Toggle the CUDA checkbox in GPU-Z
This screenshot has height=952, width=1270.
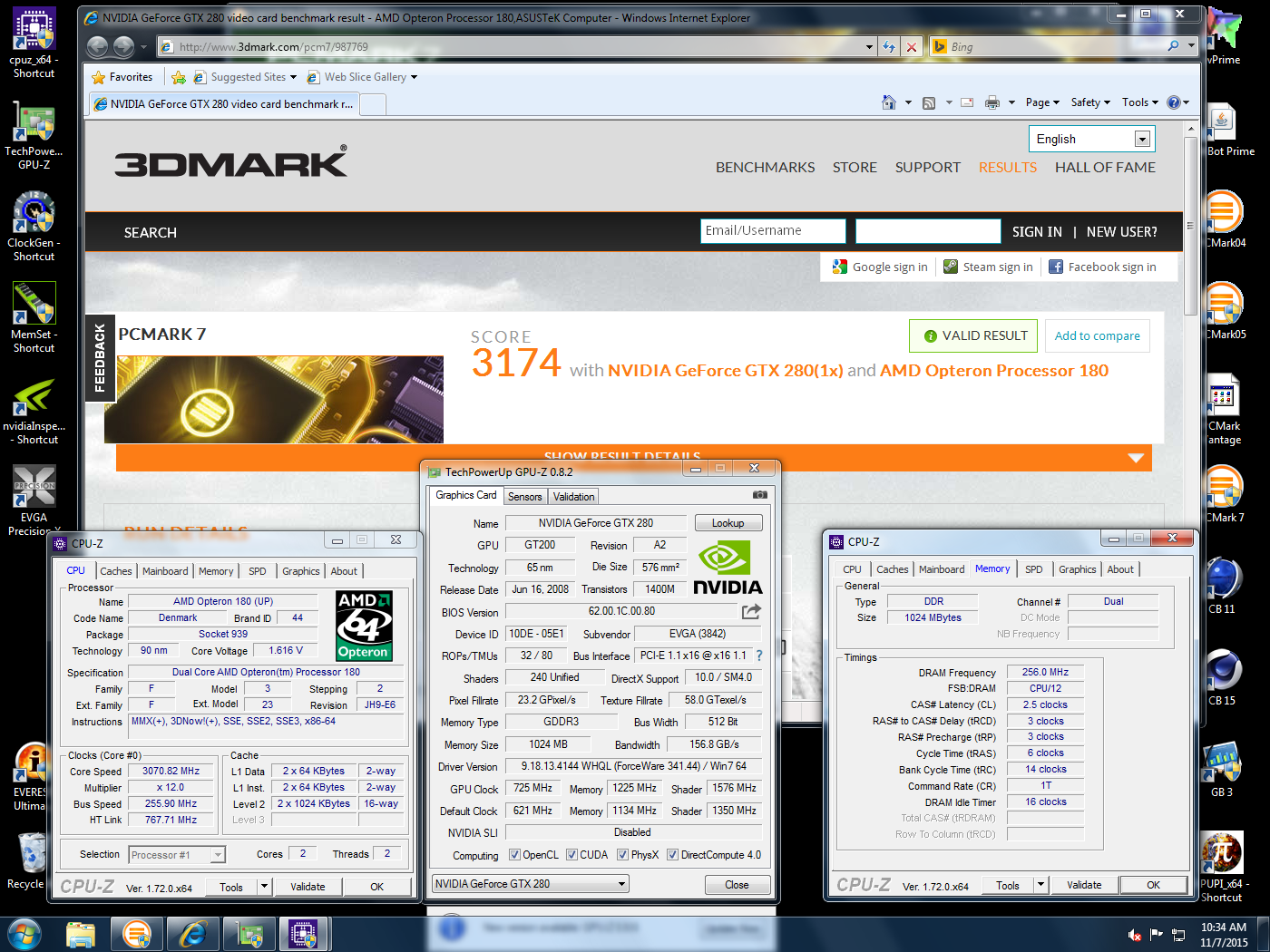coord(571,855)
